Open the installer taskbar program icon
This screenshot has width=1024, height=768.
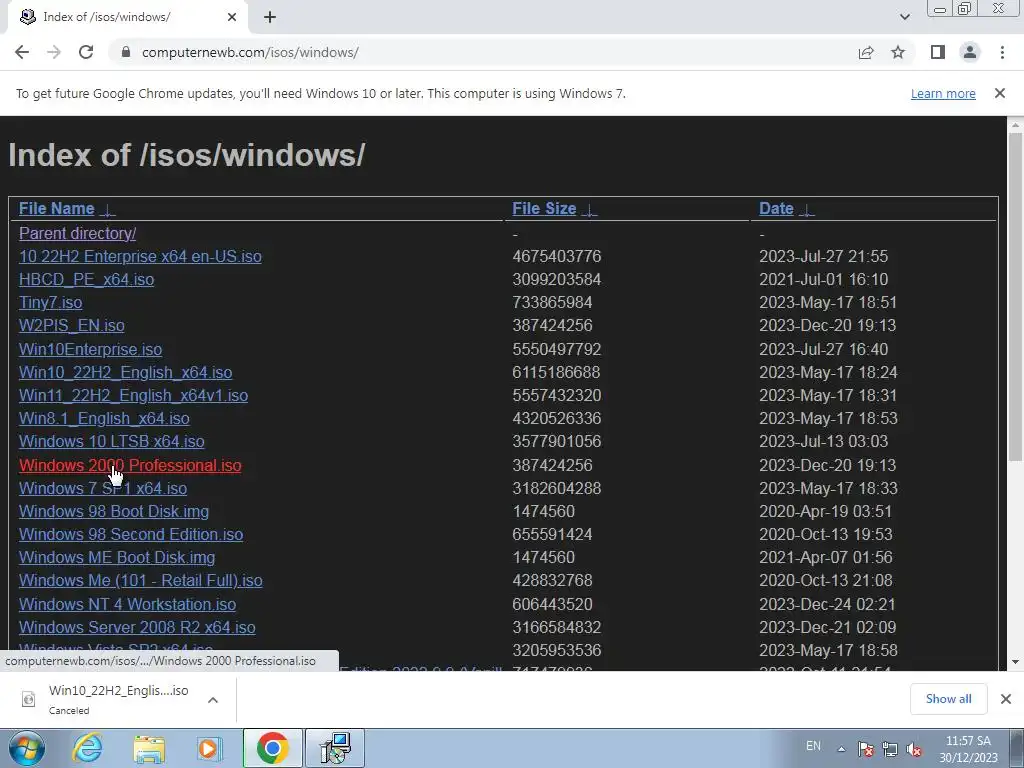coord(335,748)
